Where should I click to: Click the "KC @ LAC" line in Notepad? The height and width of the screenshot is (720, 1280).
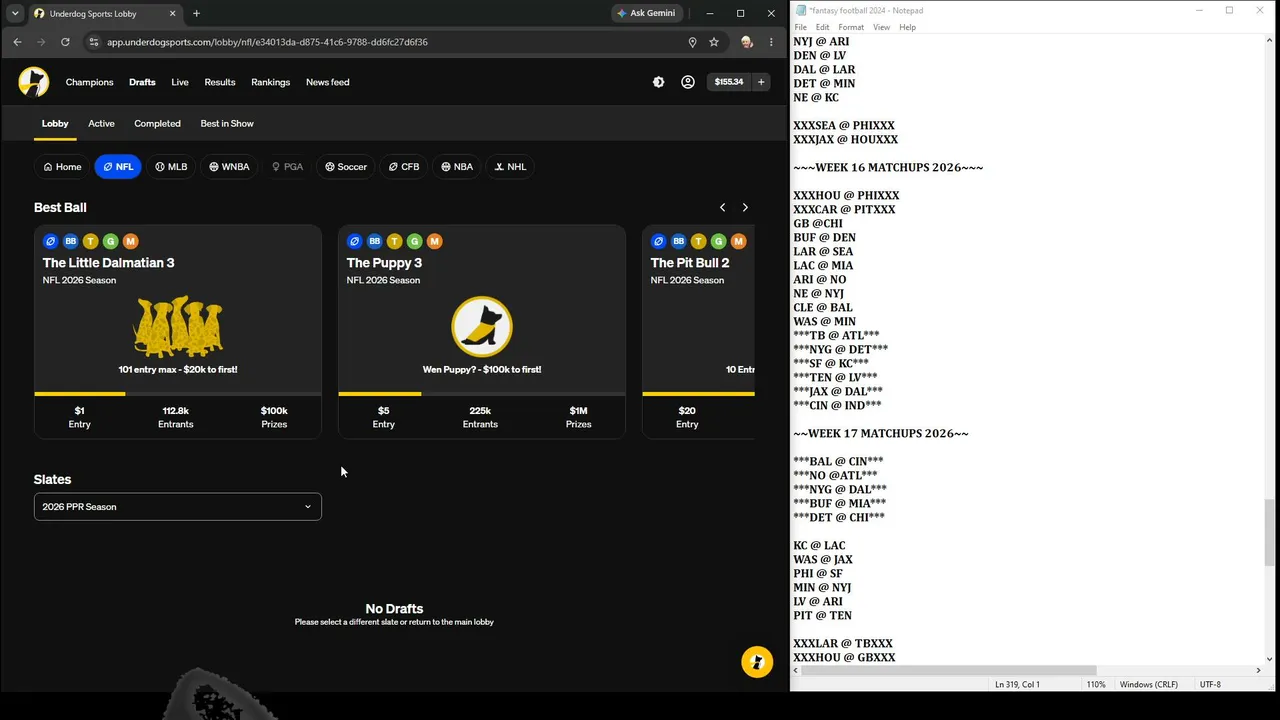819,545
